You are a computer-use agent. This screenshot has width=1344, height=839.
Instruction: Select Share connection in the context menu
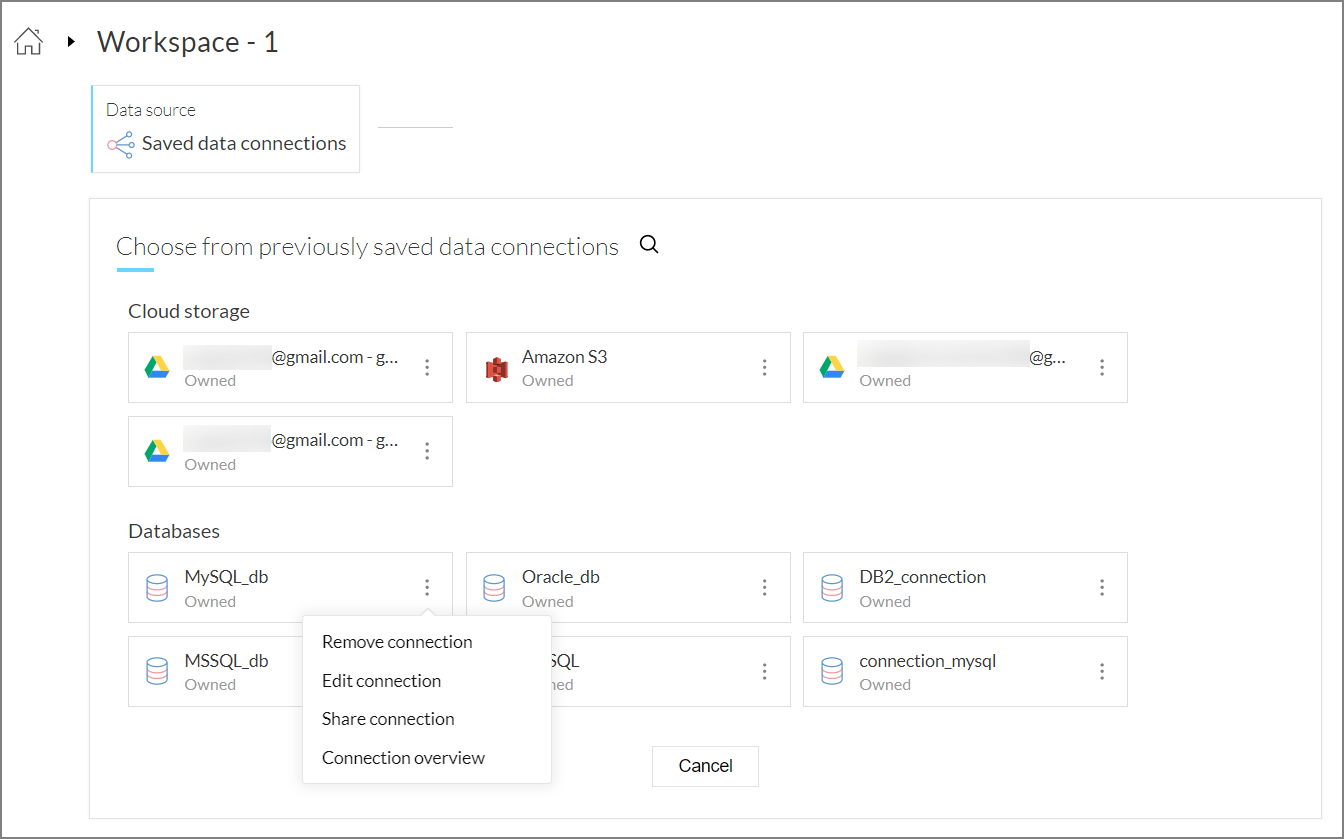(388, 719)
